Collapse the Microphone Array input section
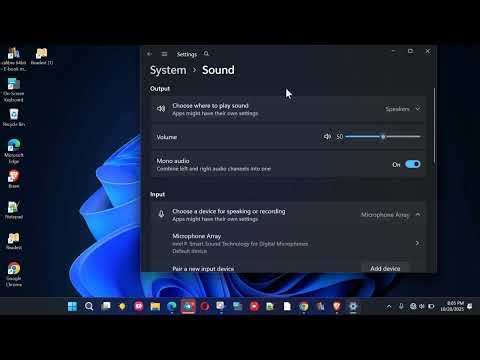Image resolution: width=480 pixels, height=360 pixels. click(x=418, y=214)
